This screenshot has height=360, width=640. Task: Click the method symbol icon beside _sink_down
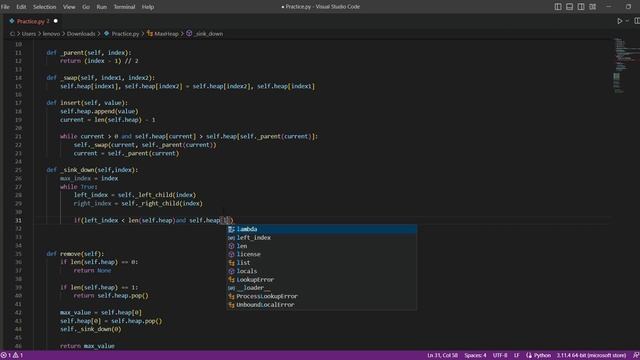(189, 33)
